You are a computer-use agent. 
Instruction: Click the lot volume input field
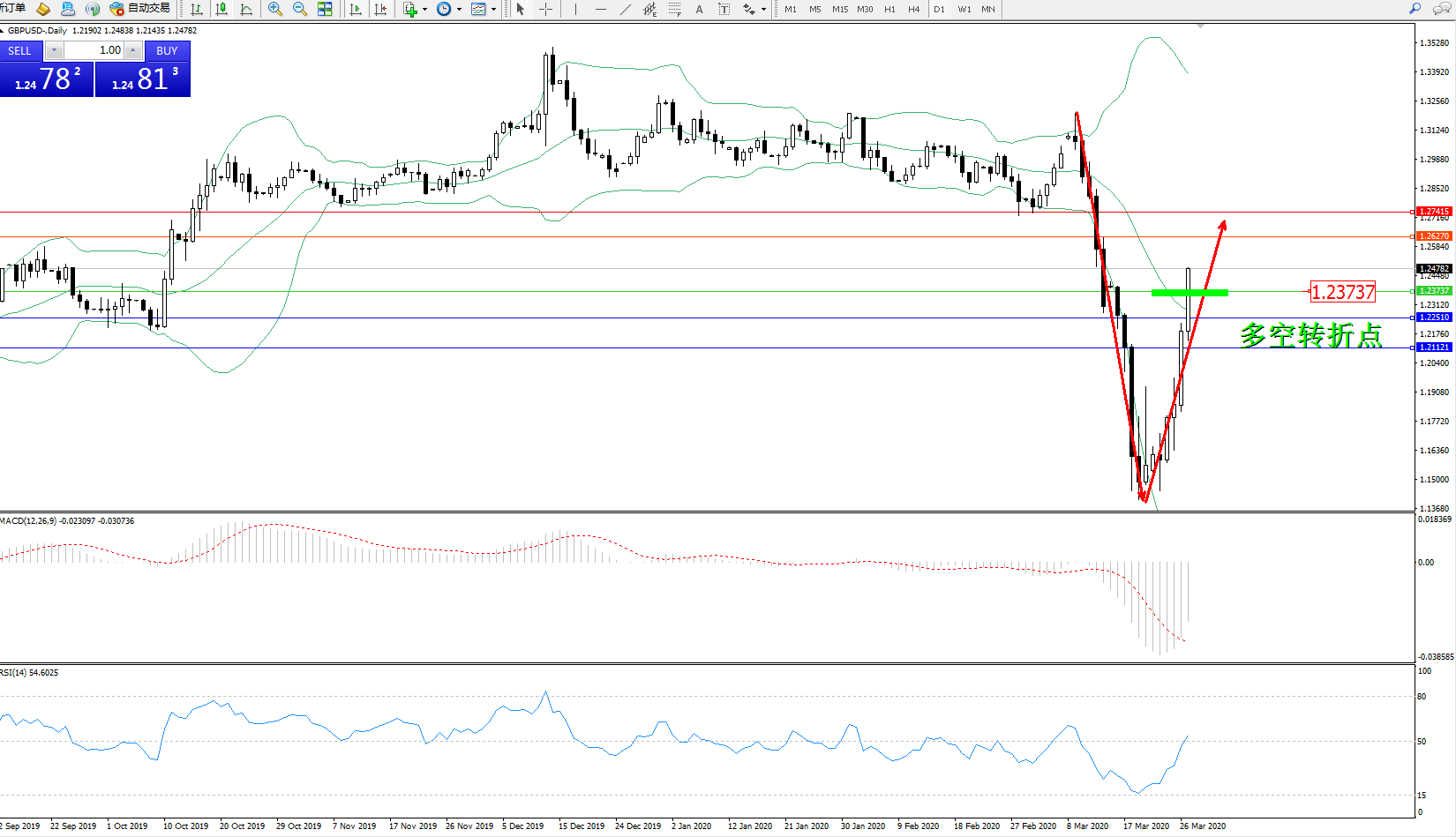point(95,50)
